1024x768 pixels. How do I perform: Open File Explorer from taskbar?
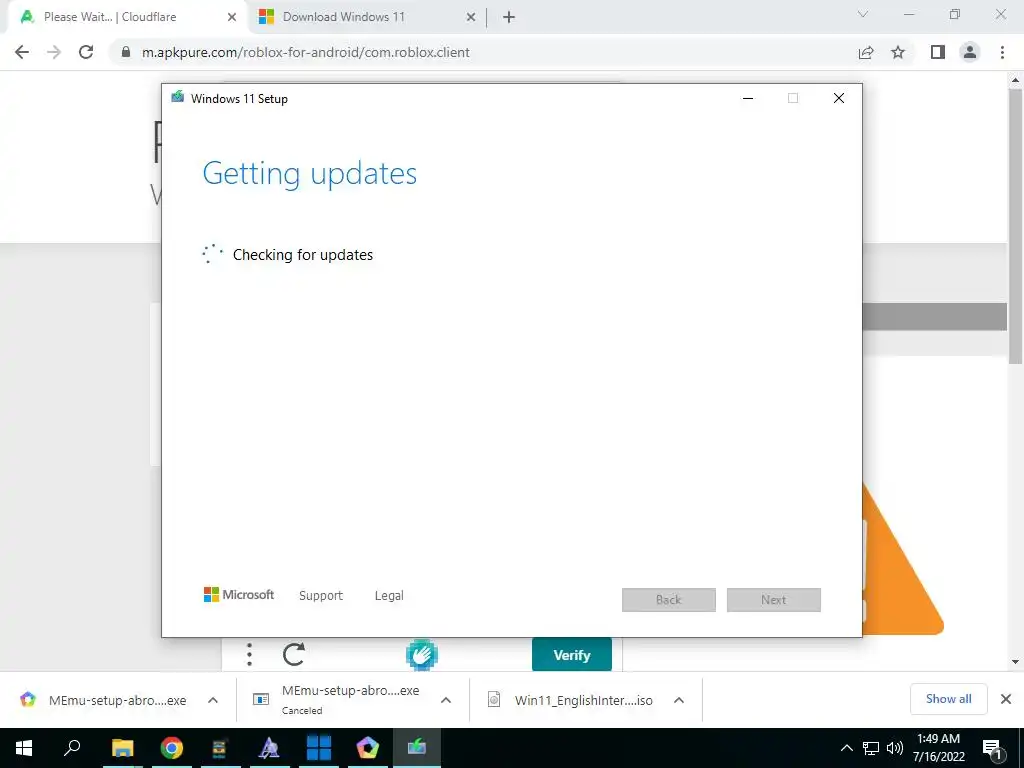point(122,748)
